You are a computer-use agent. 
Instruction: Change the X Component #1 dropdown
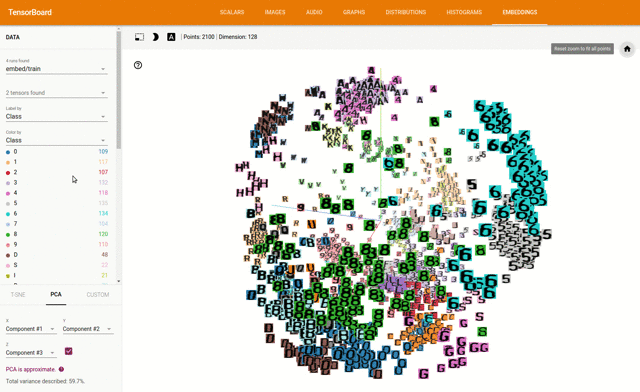(31, 329)
